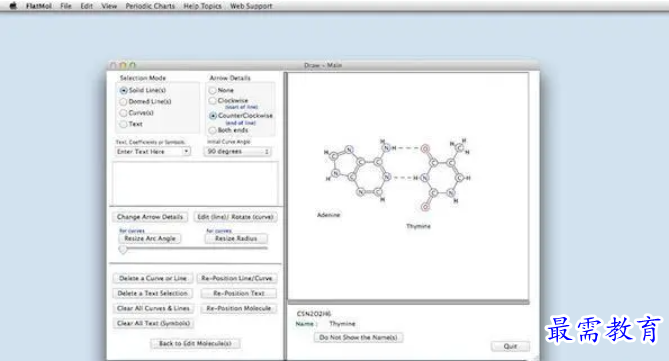
Task: Choose the Both ends arrow option
Action: (x=212, y=130)
